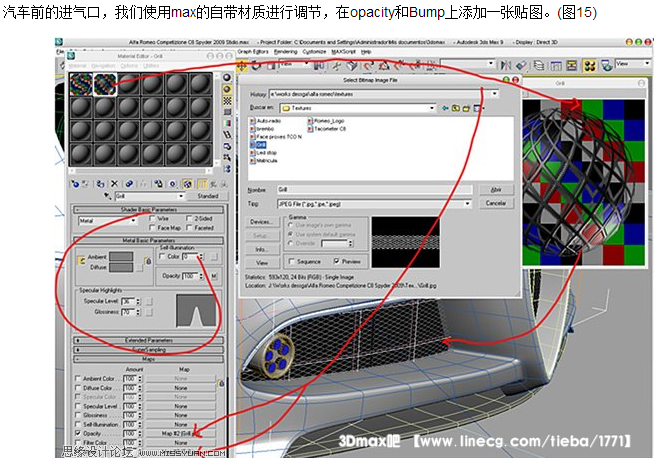Toggle Show Map in Viewport icon
The height and width of the screenshot is (458, 660).
[x=187, y=184]
